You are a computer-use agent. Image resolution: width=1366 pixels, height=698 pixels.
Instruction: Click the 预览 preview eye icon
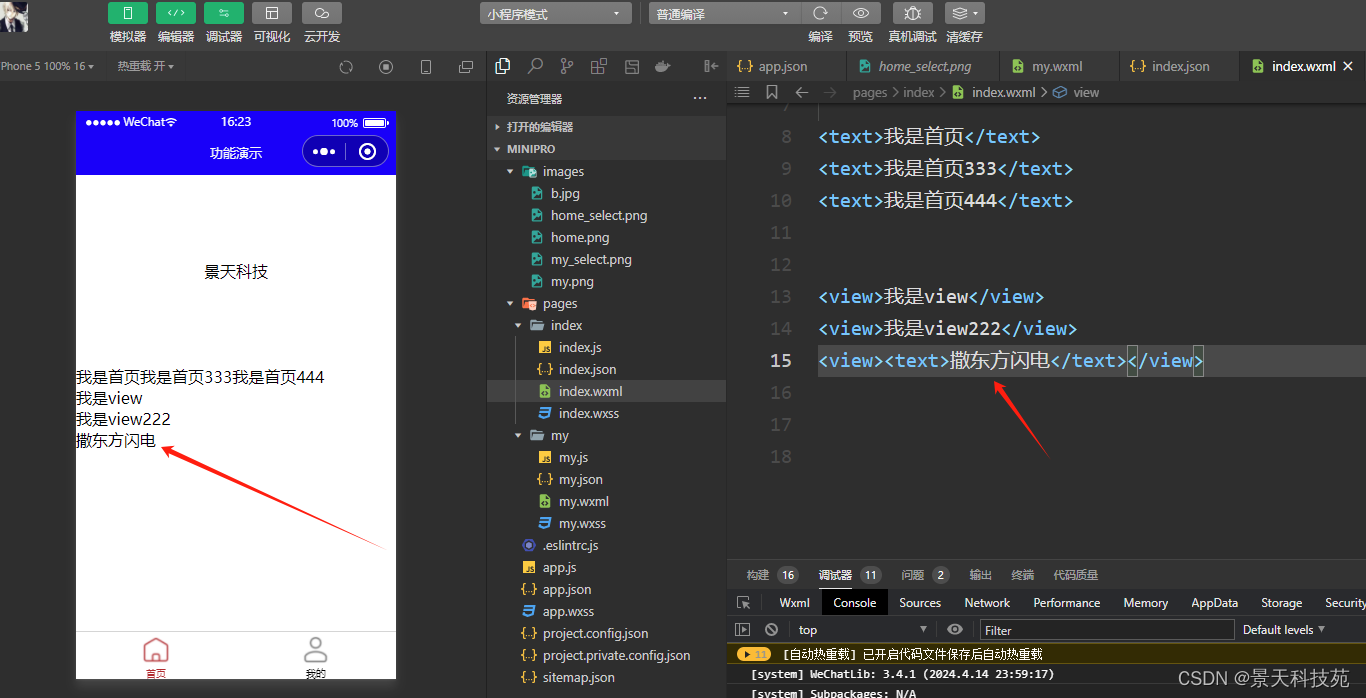(860, 13)
